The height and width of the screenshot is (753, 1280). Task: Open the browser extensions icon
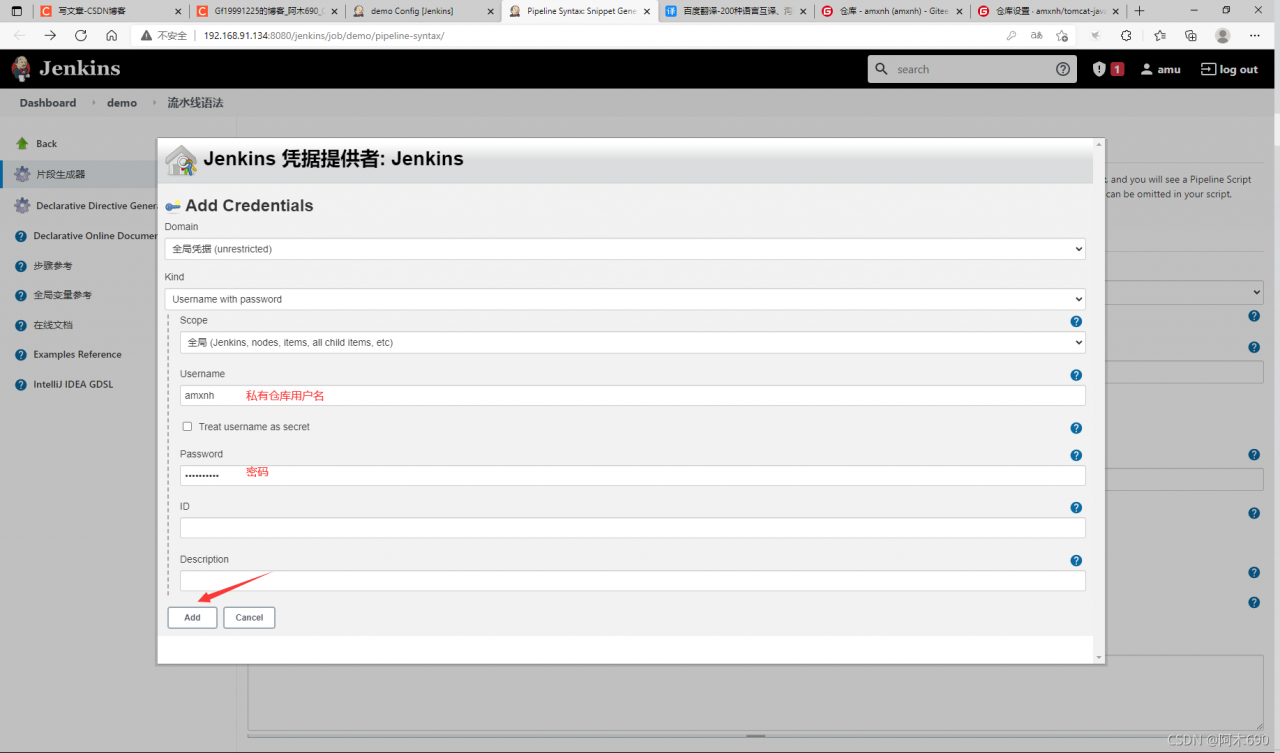(x=1126, y=35)
